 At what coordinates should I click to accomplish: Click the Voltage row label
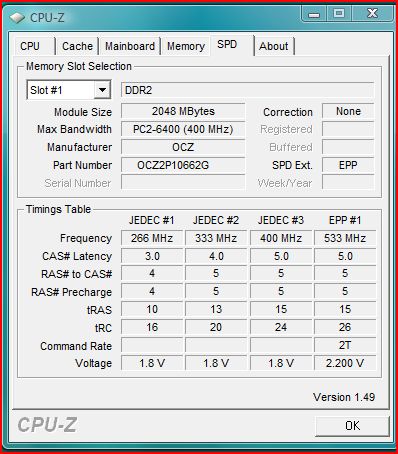pos(93,363)
